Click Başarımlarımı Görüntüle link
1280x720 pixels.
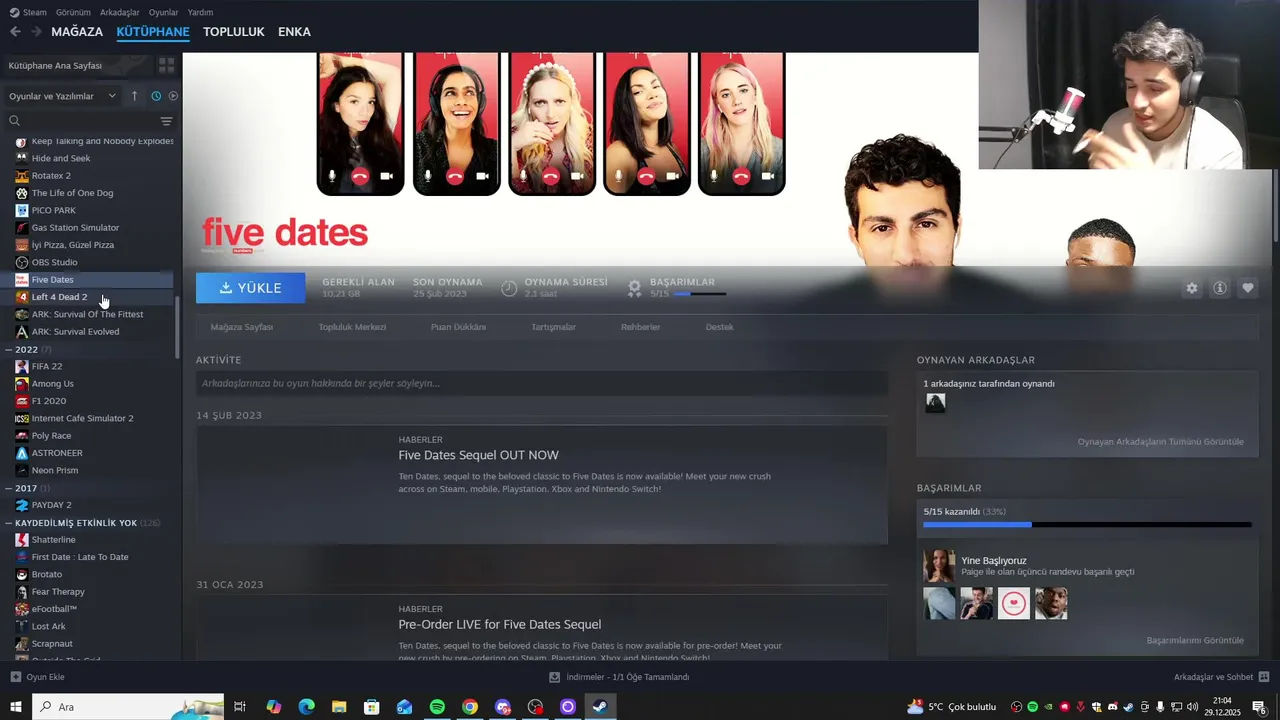[x=1195, y=640]
